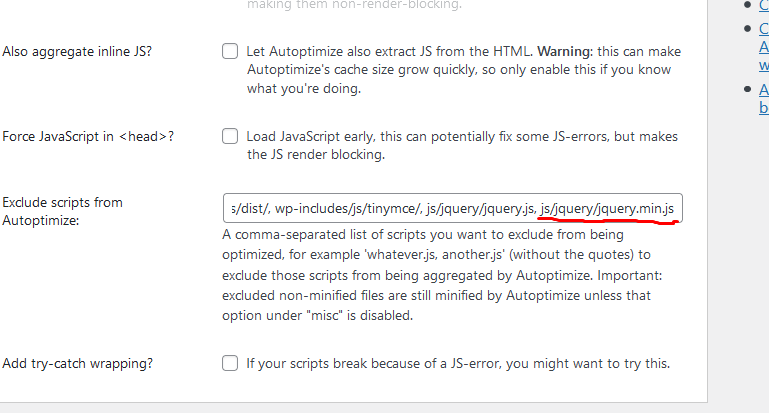This screenshot has width=769, height=413.
Task: Place cursor on wp-includes/js/tinymce/ entry
Action: click(348, 209)
